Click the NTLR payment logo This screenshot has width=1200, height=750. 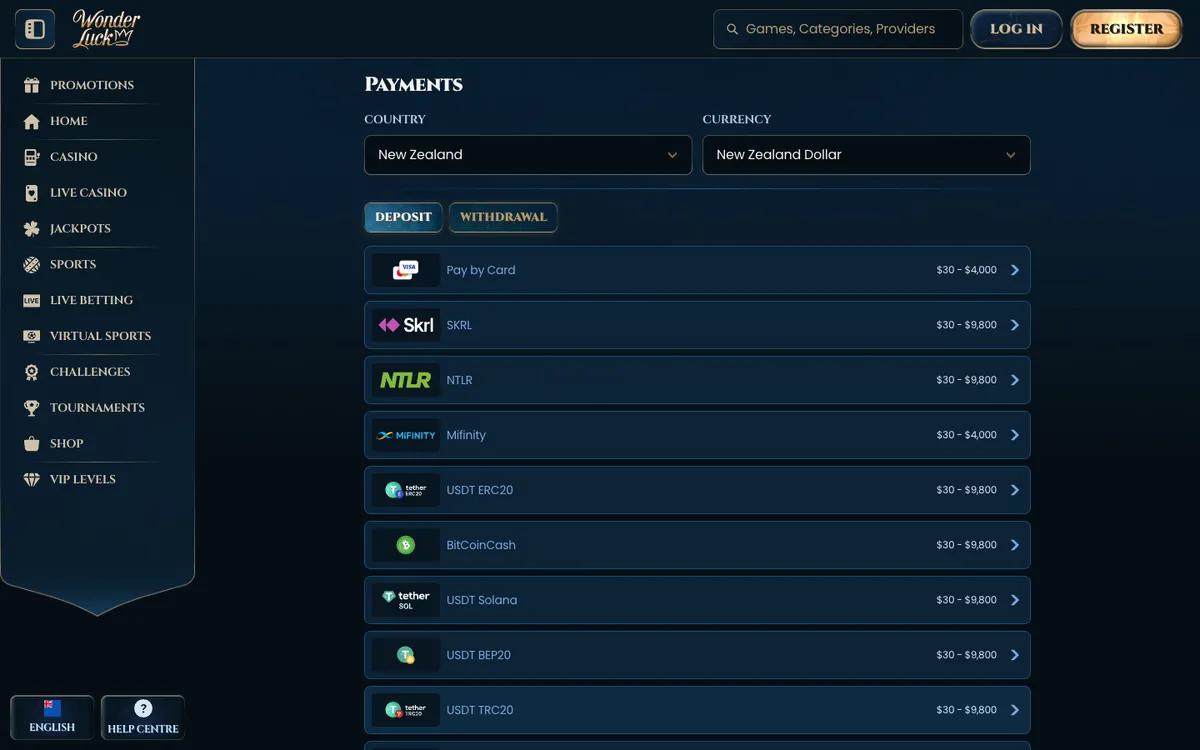coord(406,380)
